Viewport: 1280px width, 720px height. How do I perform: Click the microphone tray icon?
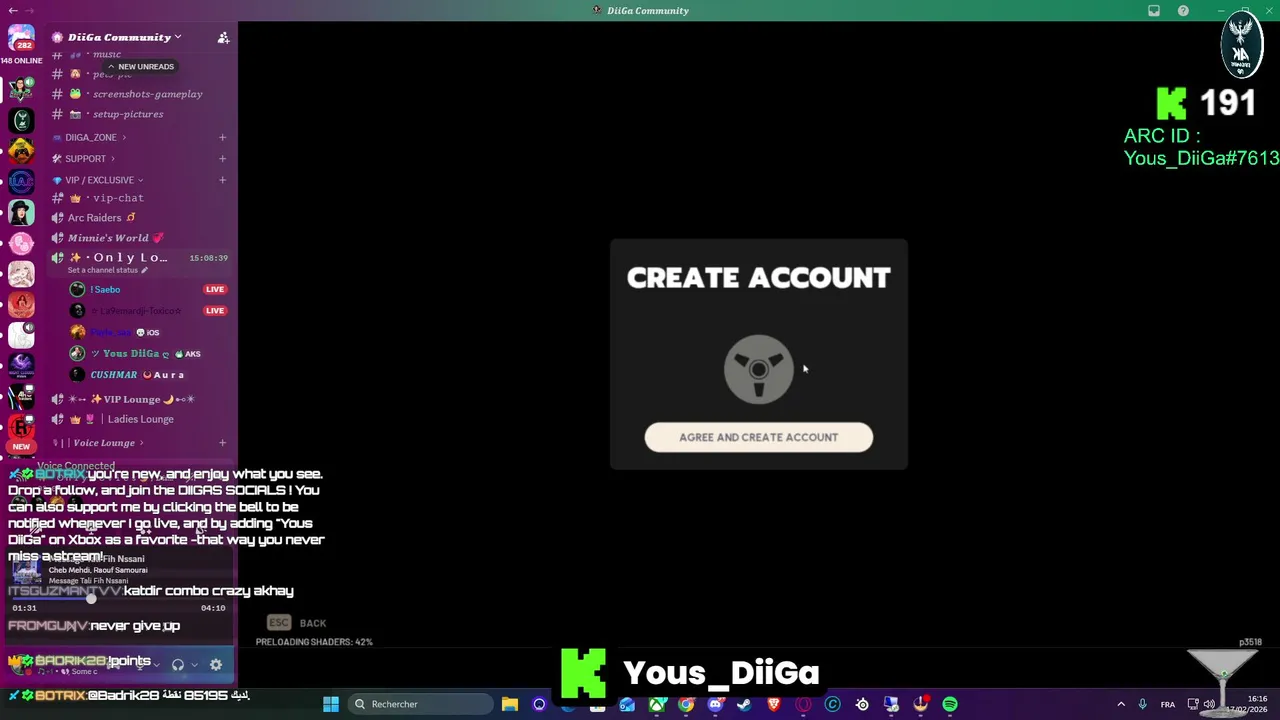(1143, 704)
